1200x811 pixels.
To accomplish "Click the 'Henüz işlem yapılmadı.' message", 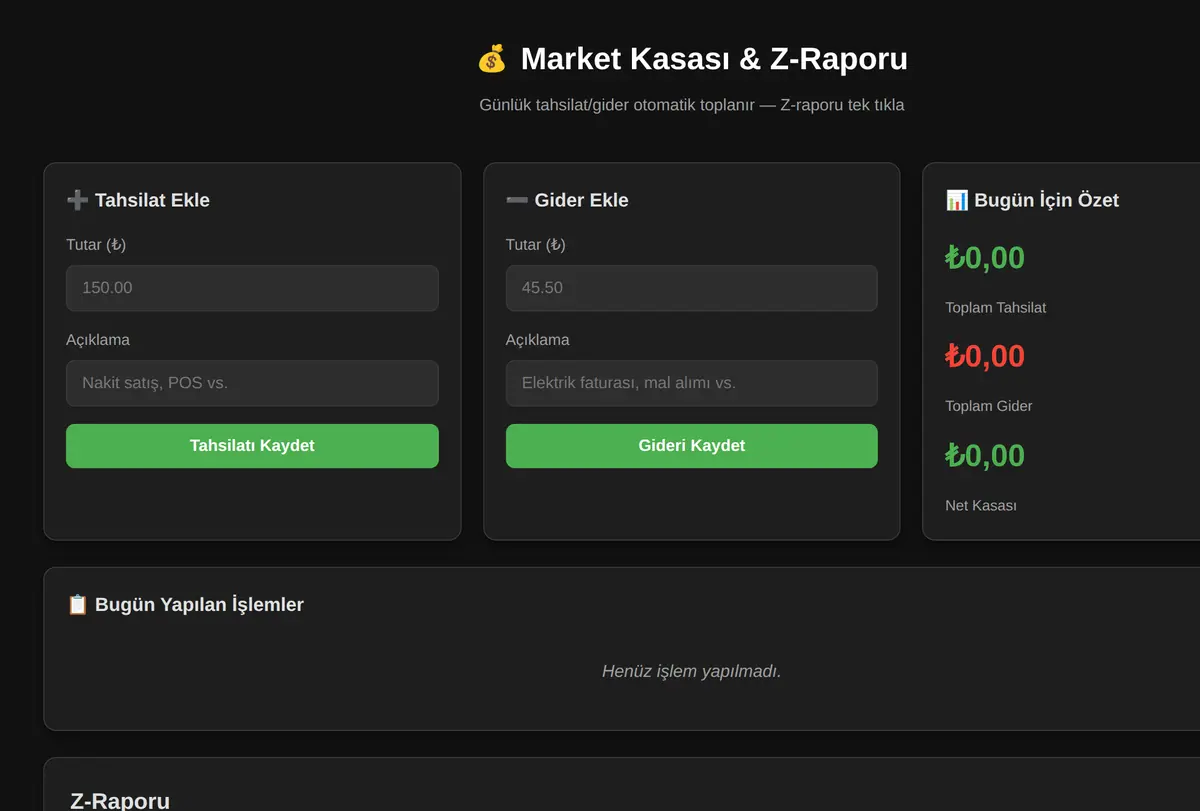I will (692, 671).
